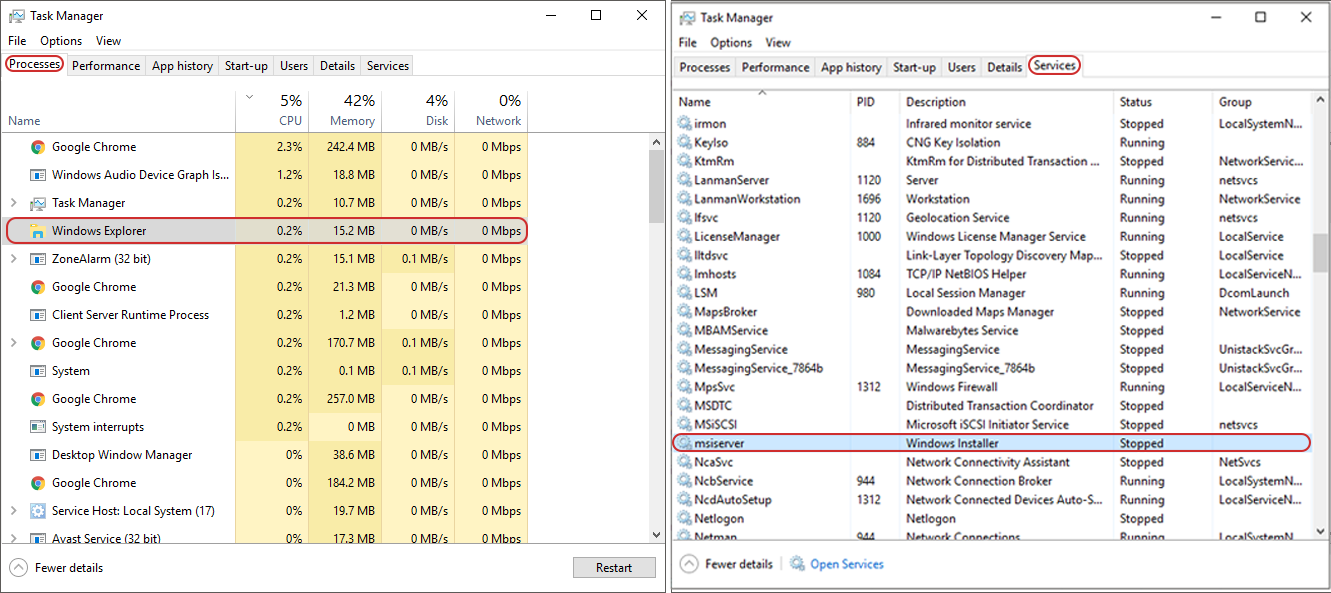Screen dimensions: 1331x593
Task: Click the 'NcdAutoSetup' service name
Action: coord(732,500)
